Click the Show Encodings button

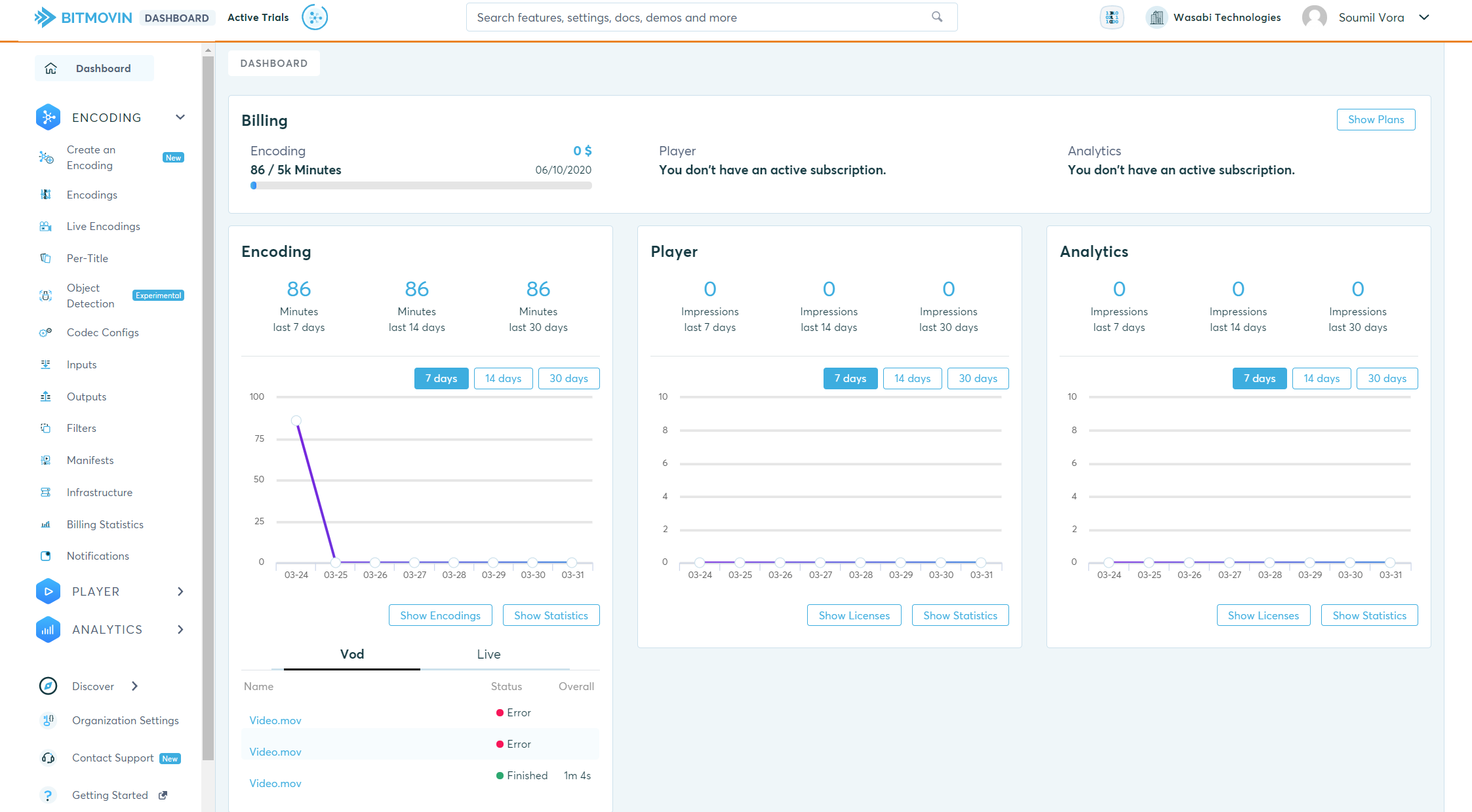(x=441, y=615)
